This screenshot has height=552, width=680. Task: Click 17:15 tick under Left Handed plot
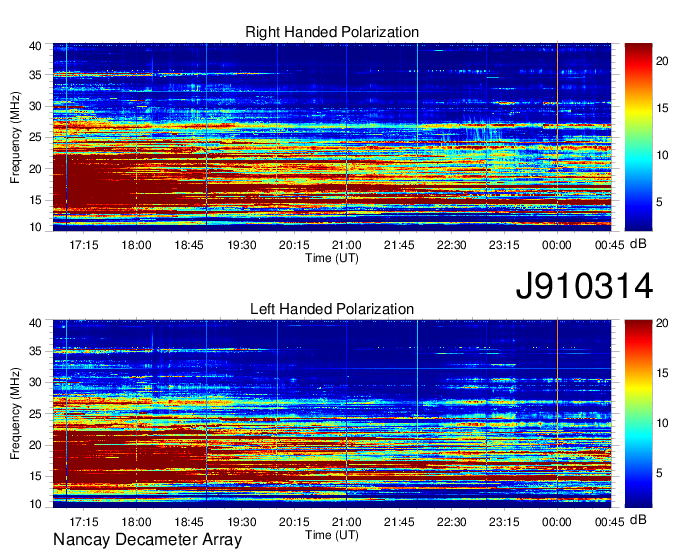[x=84, y=522]
